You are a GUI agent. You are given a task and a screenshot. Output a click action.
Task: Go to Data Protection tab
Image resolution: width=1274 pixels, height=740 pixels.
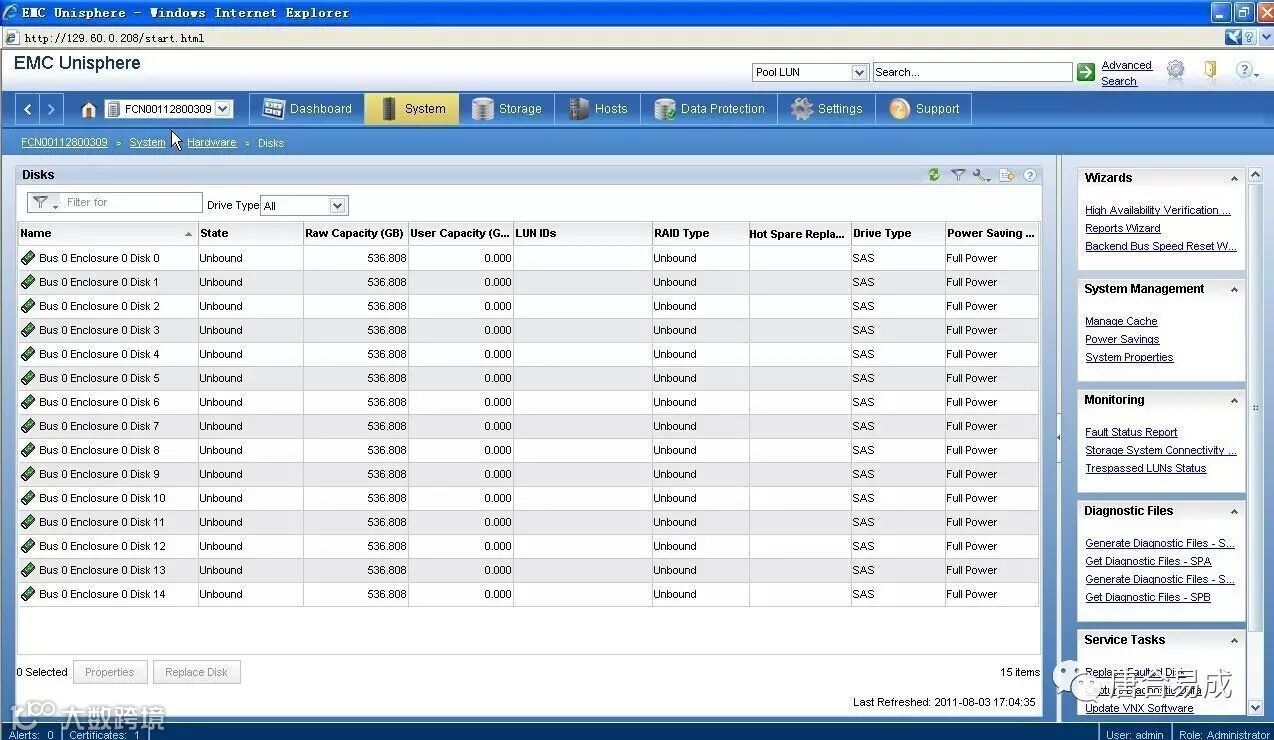click(710, 109)
